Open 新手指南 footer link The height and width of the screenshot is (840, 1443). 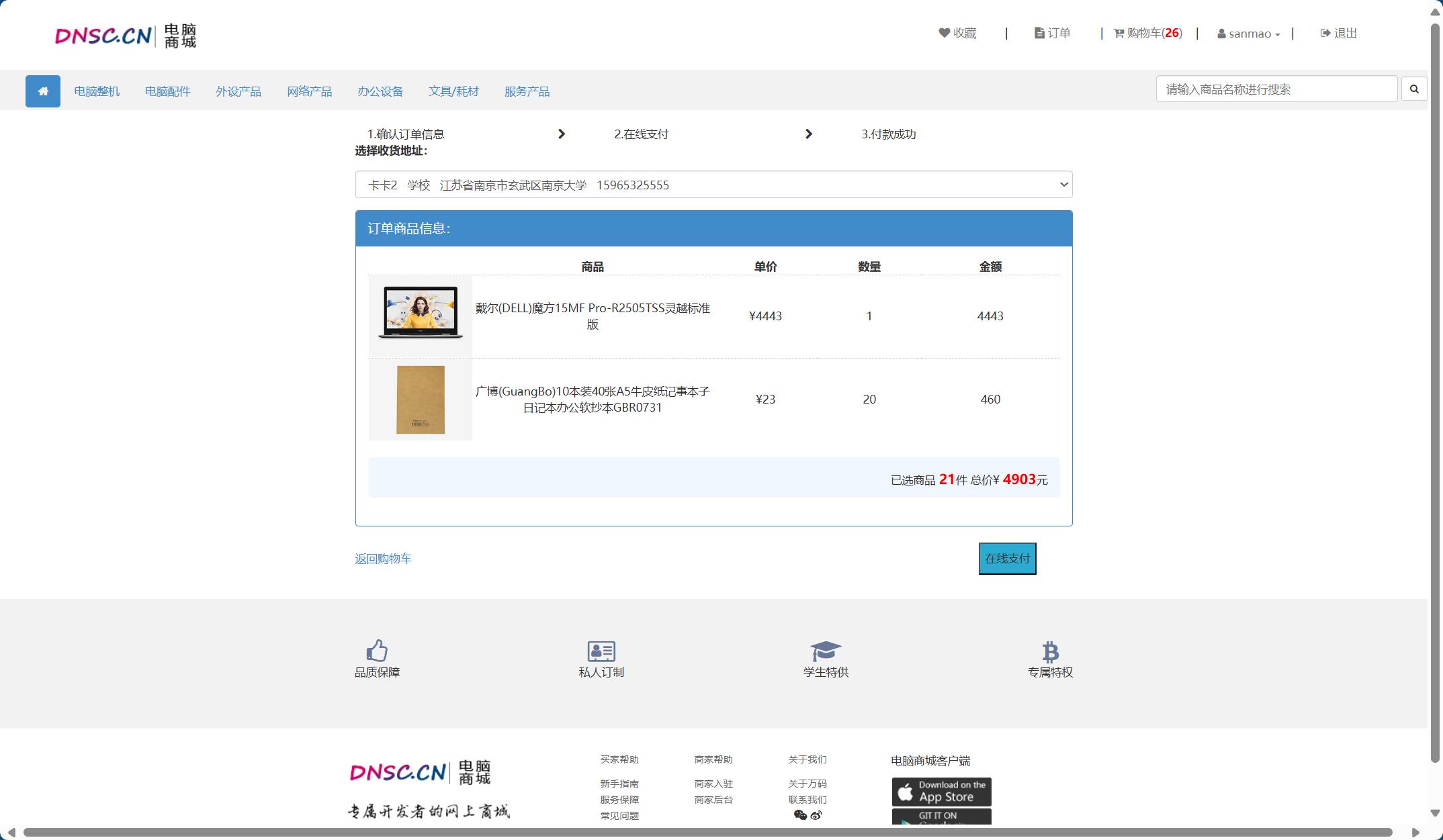tap(619, 784)
